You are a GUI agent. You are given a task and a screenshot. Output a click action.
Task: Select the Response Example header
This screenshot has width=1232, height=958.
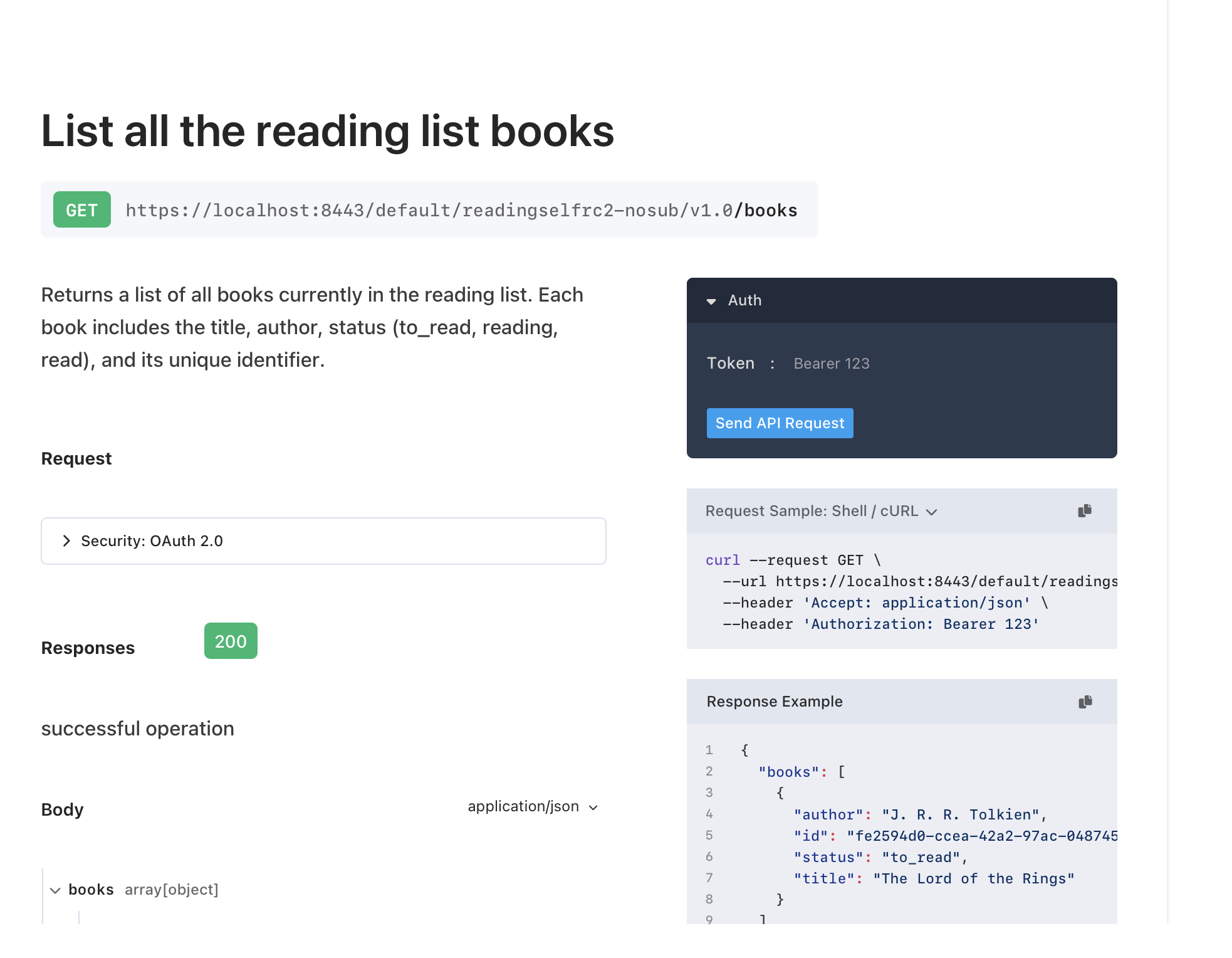[x=775, y=702]
